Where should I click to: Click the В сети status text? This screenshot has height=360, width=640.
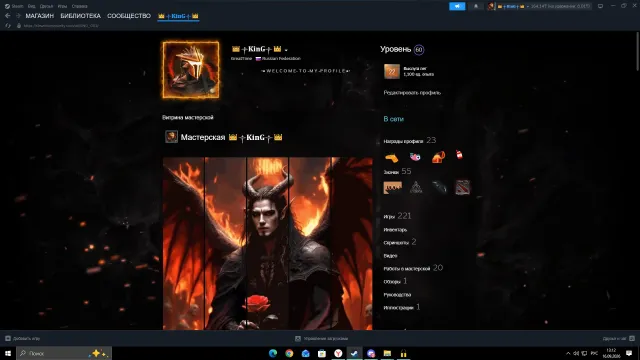(393, 119)
